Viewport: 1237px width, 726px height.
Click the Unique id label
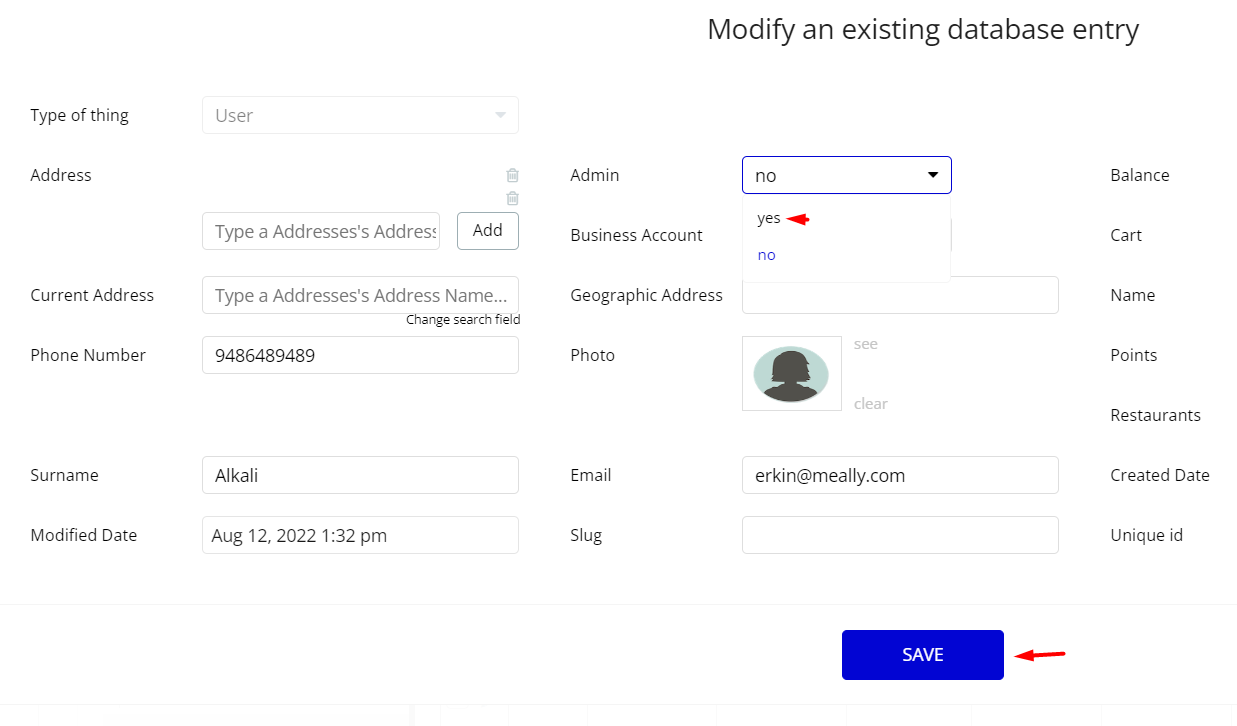pyautogui.click(x=1147, y=535)
